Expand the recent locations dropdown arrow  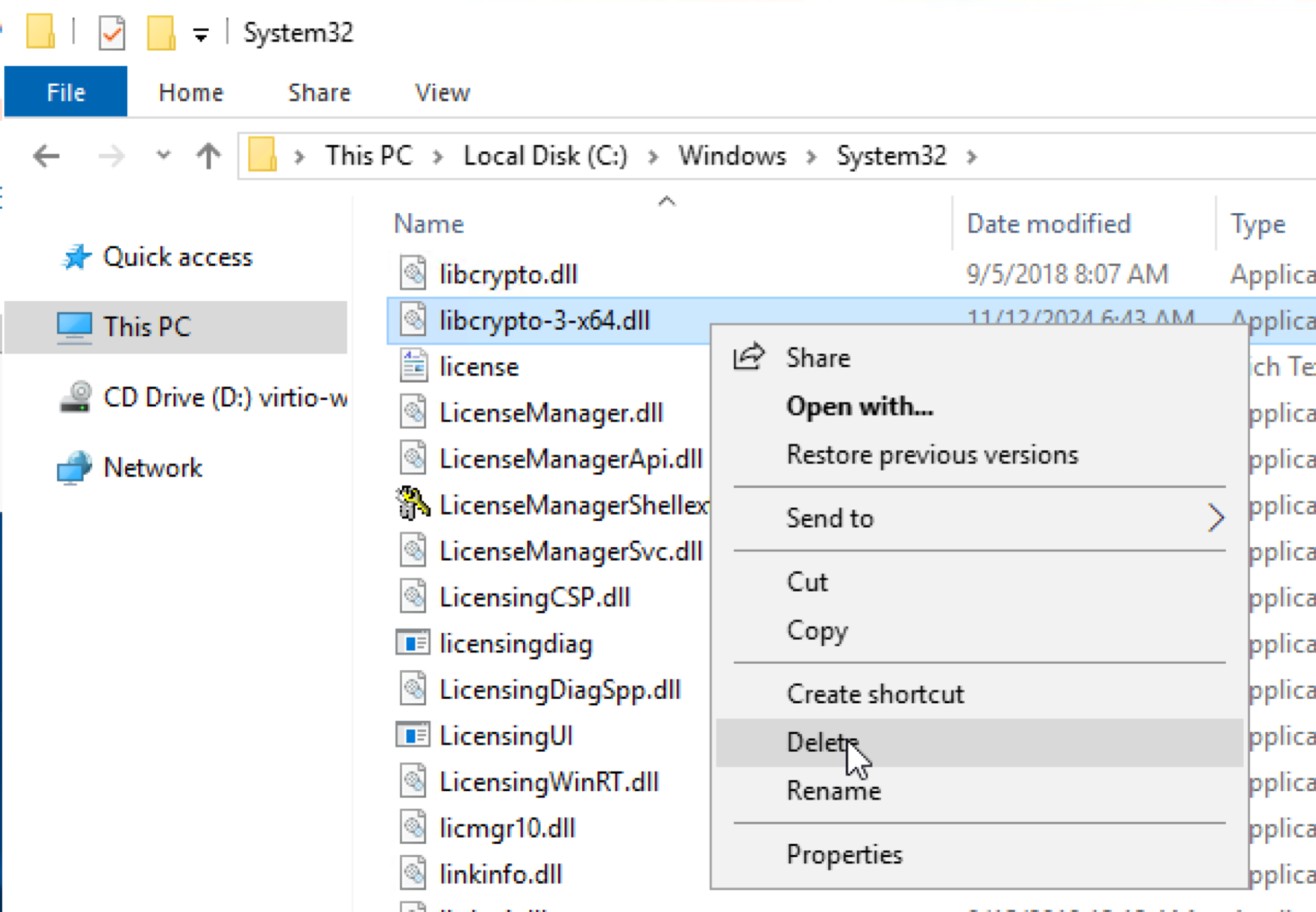coord(163,155)
